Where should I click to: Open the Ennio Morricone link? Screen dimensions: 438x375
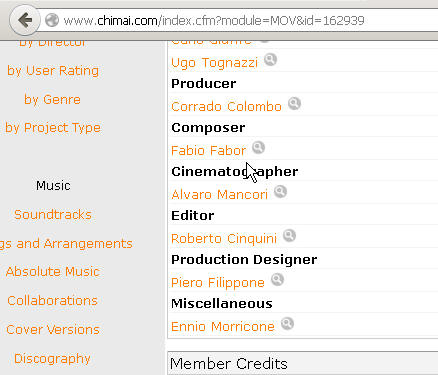coord(223,326)
